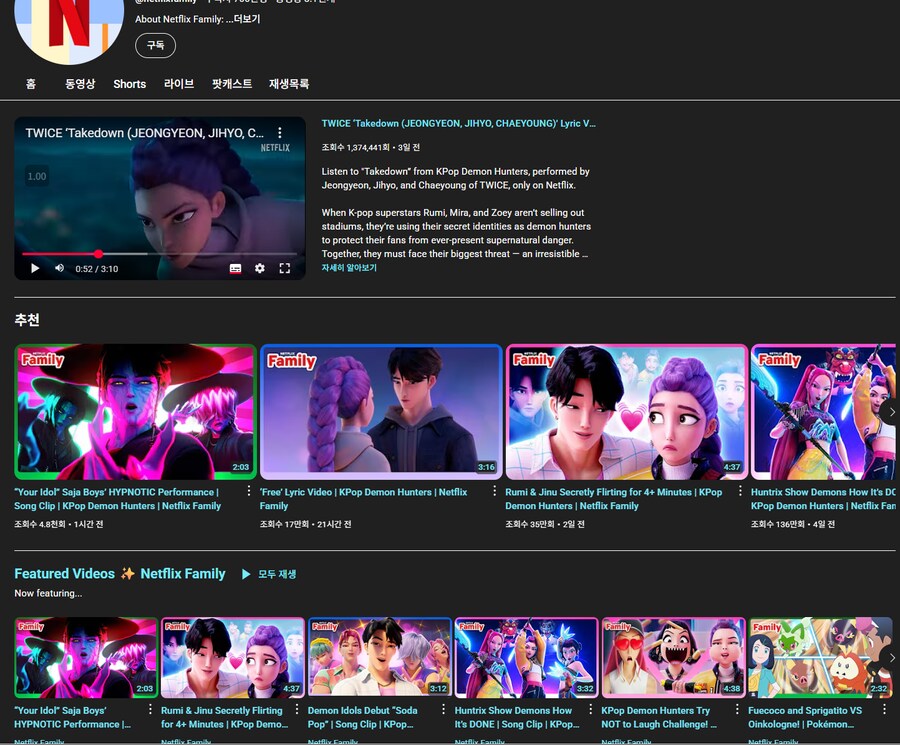
Task: Click the 조회수 1,374,441회 view count text
Action: pos(355,148)
